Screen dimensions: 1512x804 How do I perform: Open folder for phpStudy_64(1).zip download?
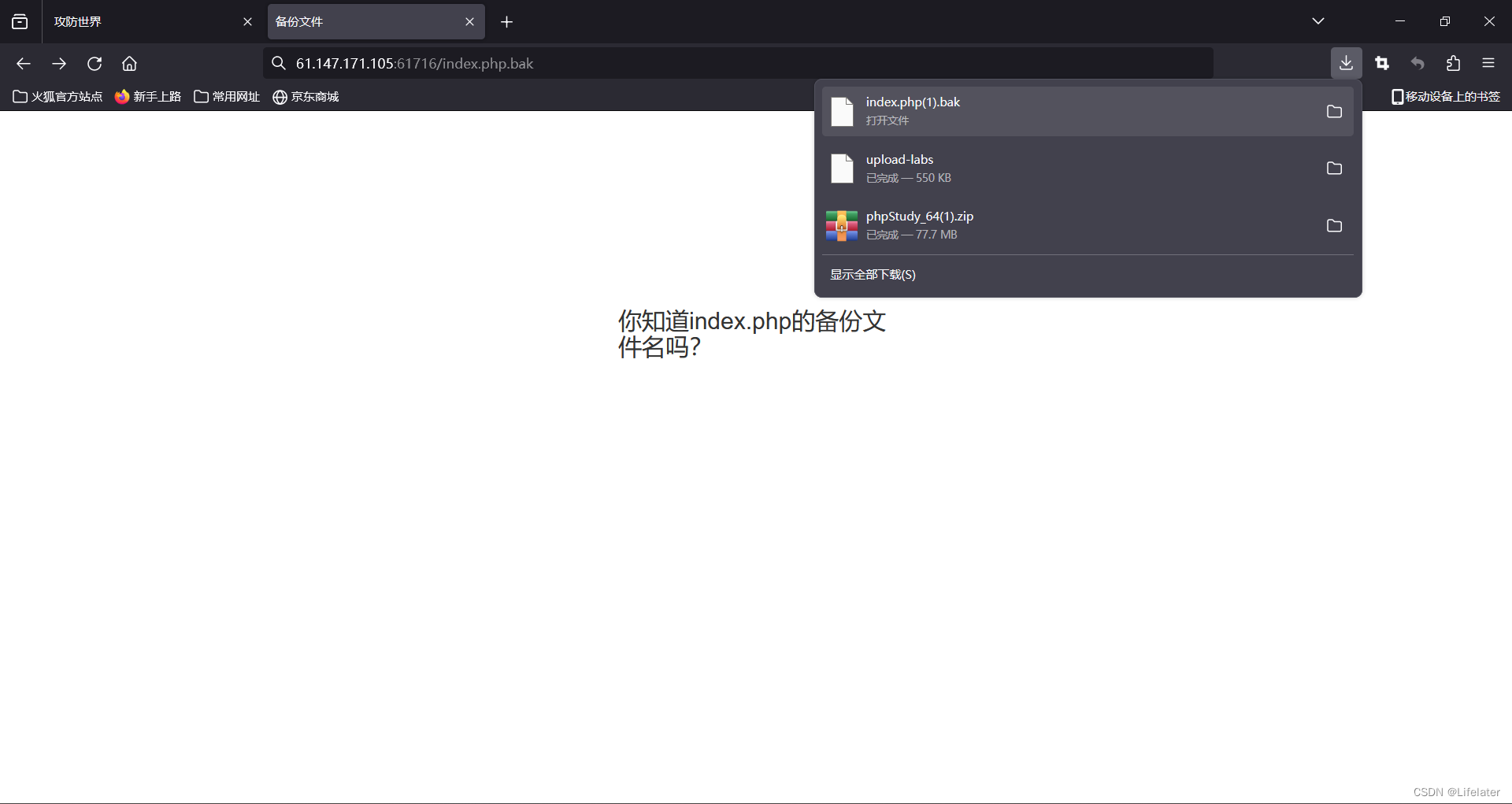click(1334, 226)
